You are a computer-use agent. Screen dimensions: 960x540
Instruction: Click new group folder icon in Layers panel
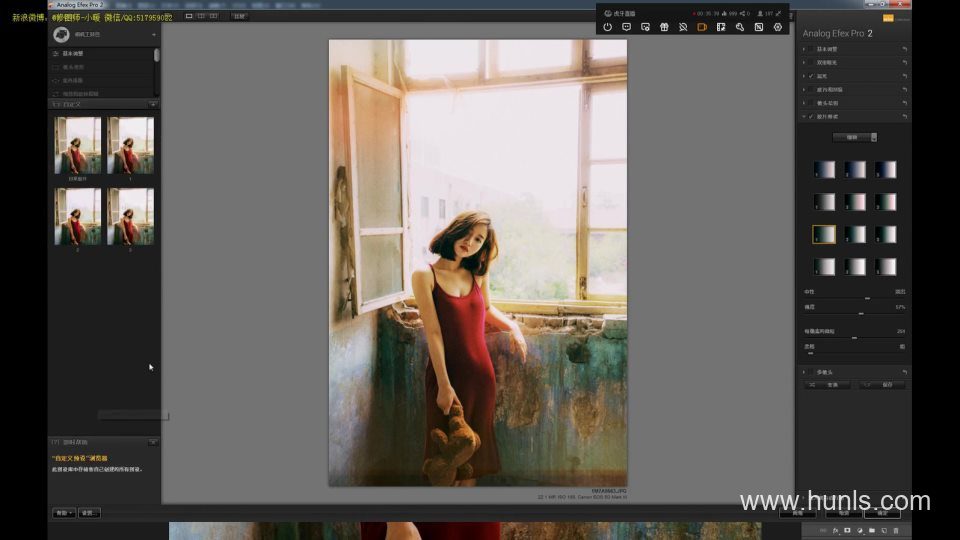tap(872, 531)
